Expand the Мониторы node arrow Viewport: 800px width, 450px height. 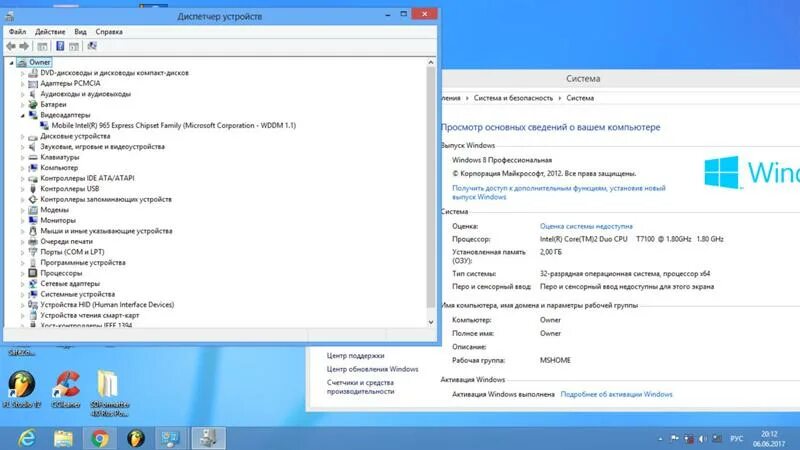coord(22,221)
